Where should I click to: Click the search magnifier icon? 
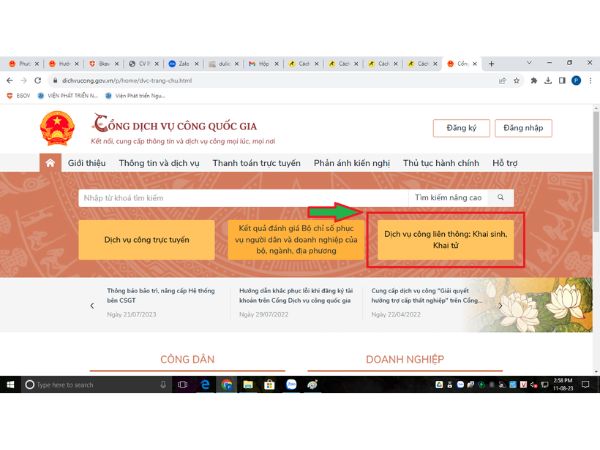coord(501,197)
